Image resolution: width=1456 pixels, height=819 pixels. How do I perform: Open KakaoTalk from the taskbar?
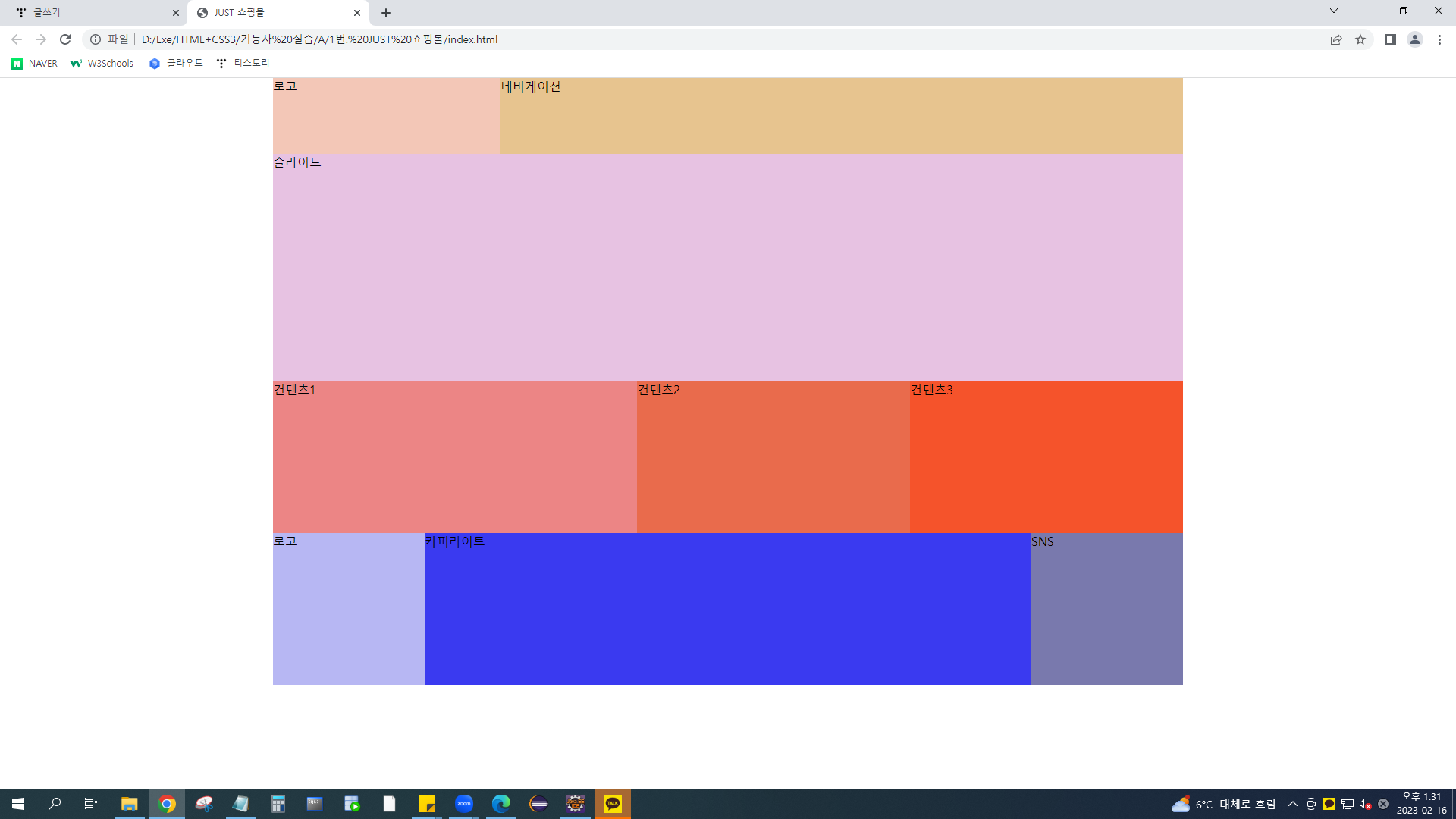[x=613, y=804]
